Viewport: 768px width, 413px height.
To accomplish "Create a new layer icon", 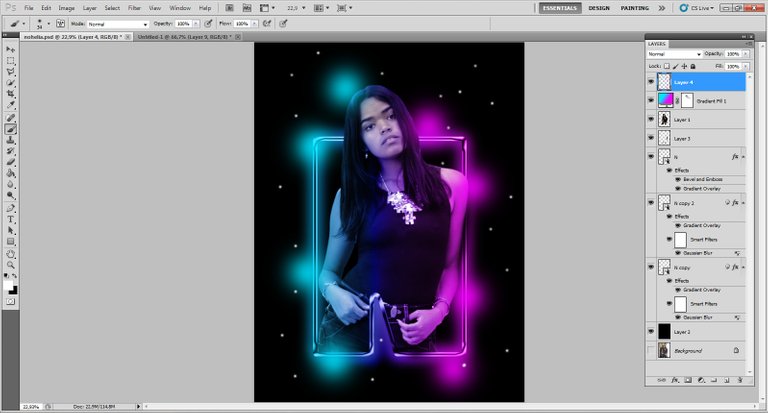I will pyautogui.click(x=727, y=380).
